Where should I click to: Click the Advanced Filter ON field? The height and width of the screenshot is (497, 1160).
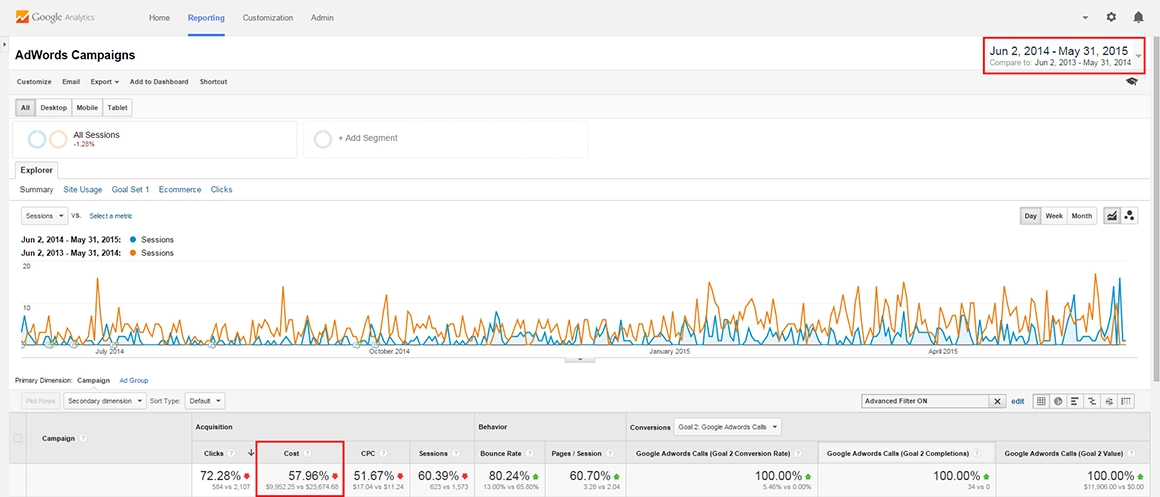tap(926, 401)
